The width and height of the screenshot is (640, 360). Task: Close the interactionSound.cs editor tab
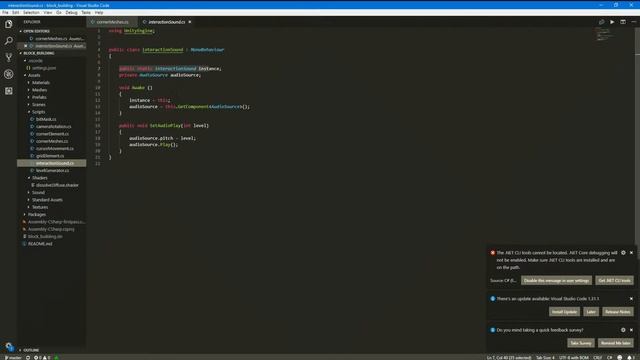[x=190, y=22]
